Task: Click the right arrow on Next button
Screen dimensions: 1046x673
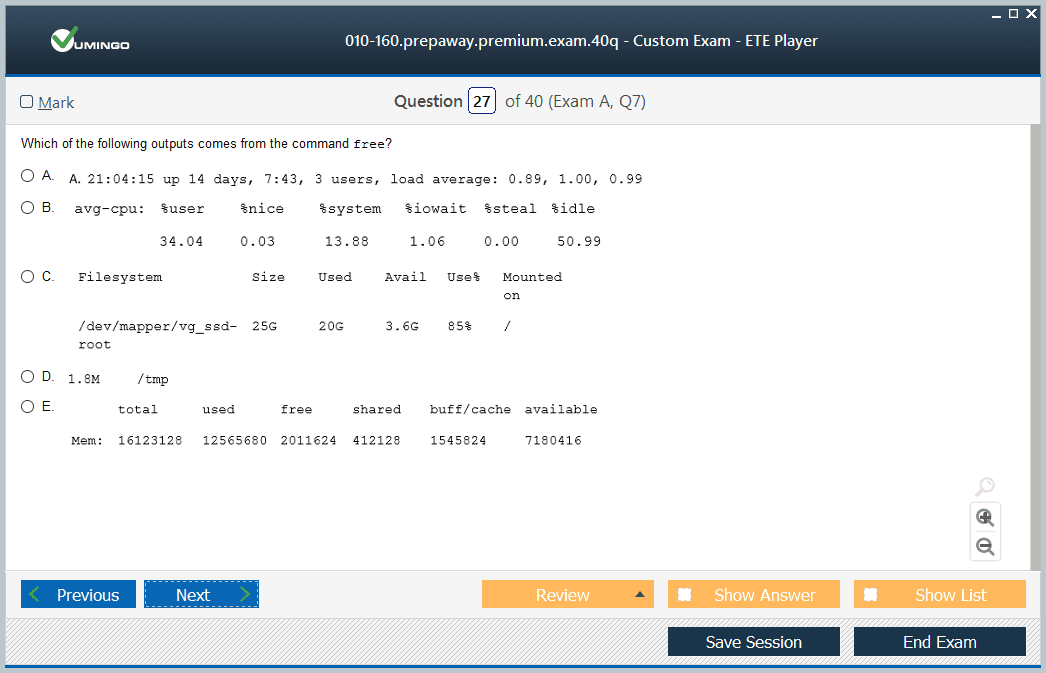Action: click(245, 595)
